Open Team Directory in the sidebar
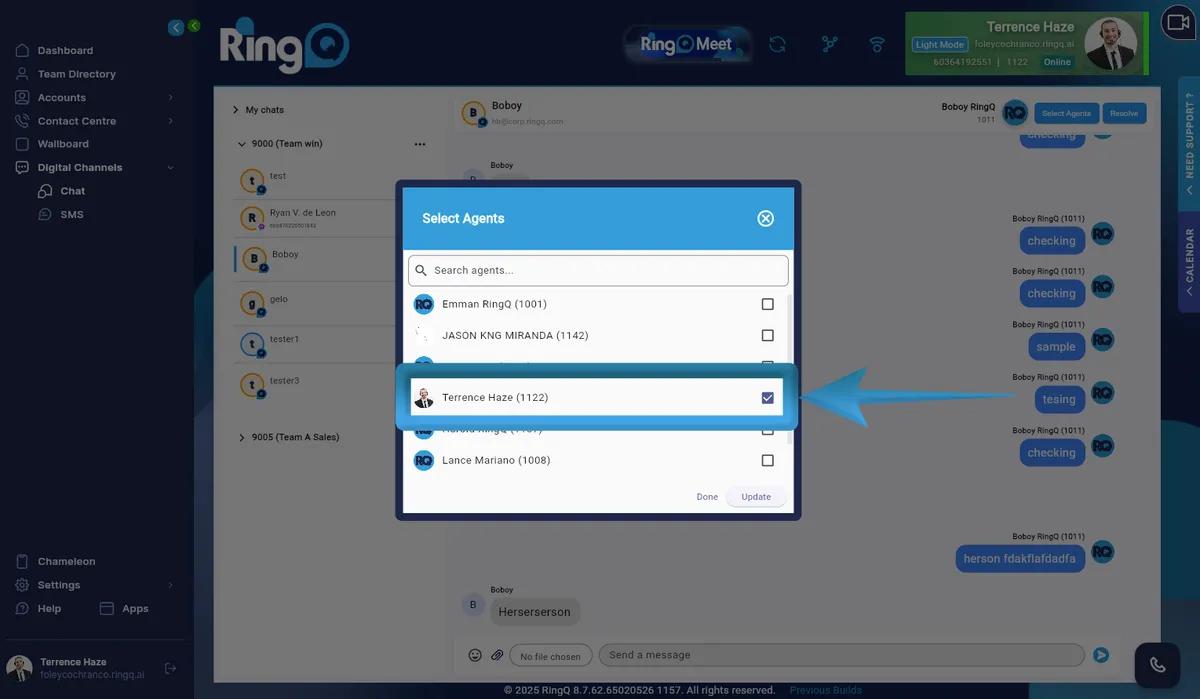This screenshot has height=699, width=1200. click(x=76, y=74)
